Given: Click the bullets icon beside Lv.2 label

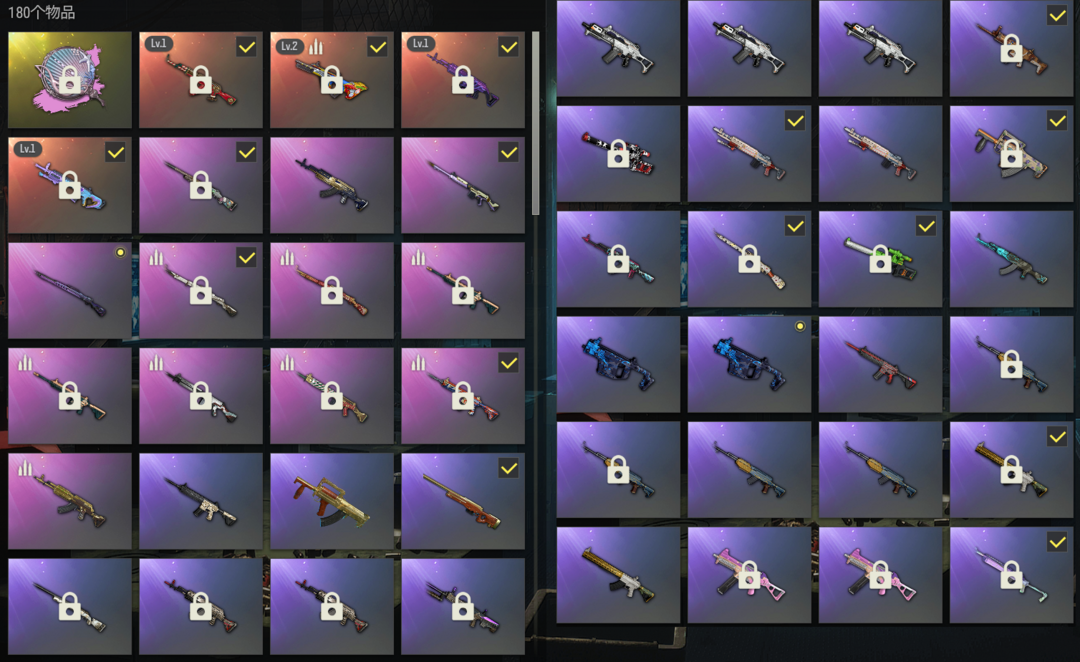Looking at the screenshot, I should 315,46.
